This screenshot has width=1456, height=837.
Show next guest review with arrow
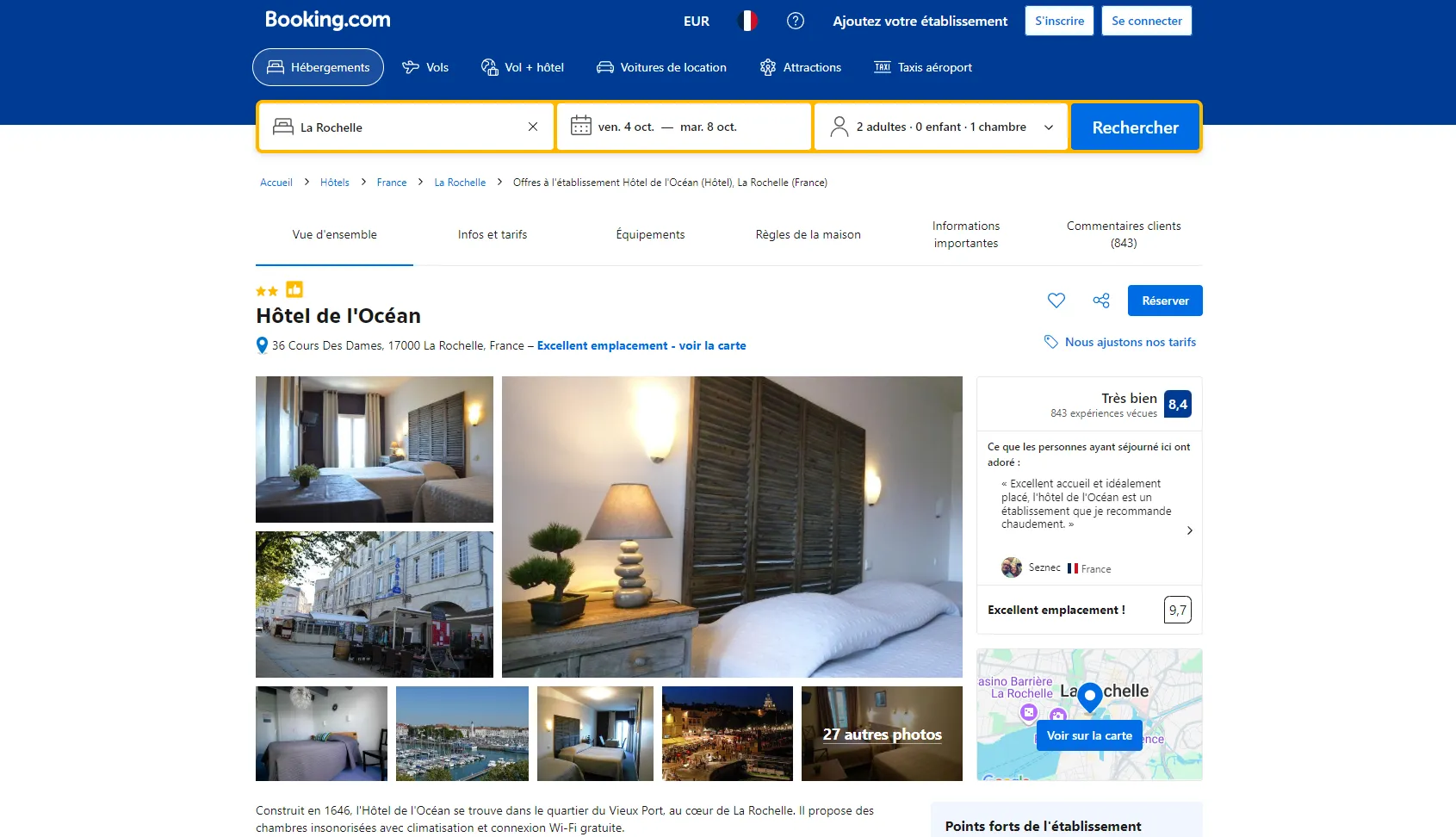(1190, 530)
